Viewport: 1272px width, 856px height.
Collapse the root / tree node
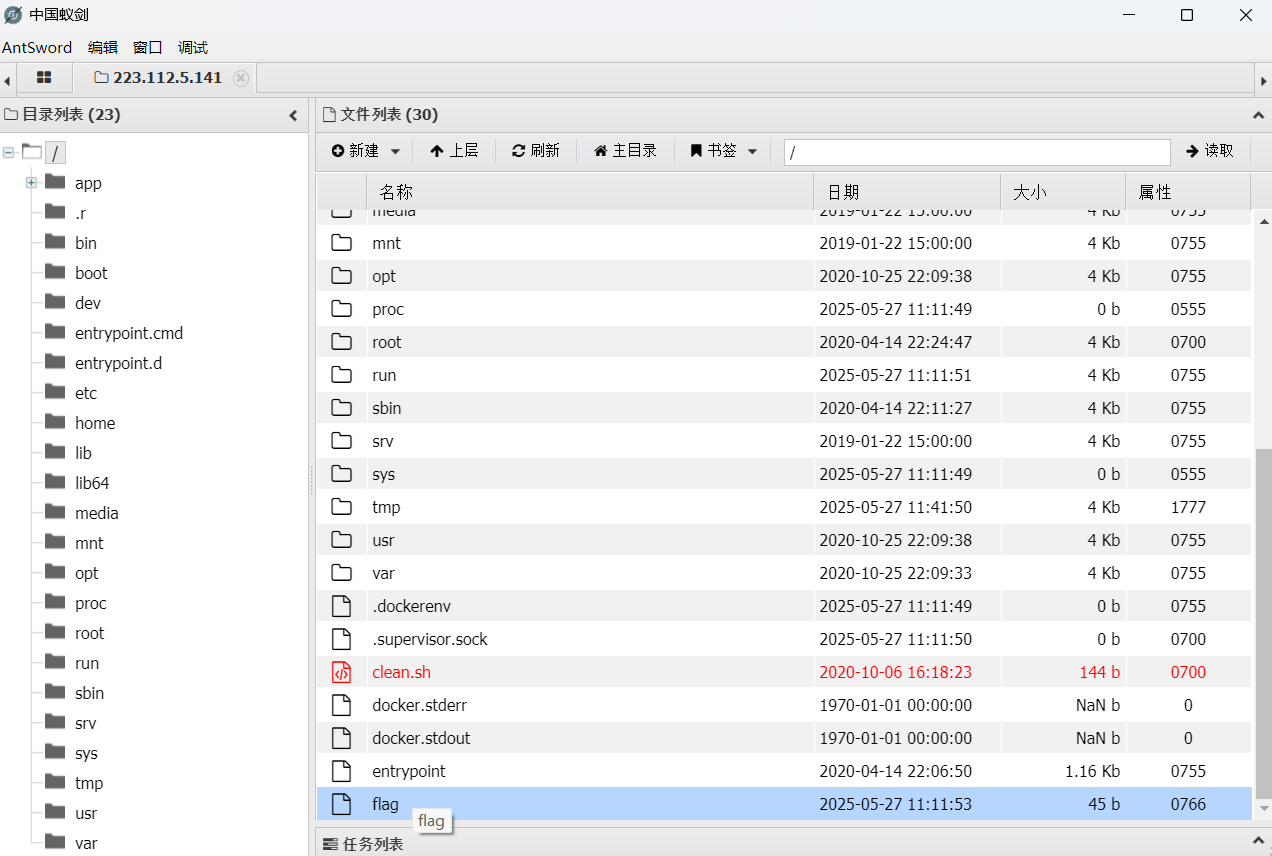click(8, 153)
